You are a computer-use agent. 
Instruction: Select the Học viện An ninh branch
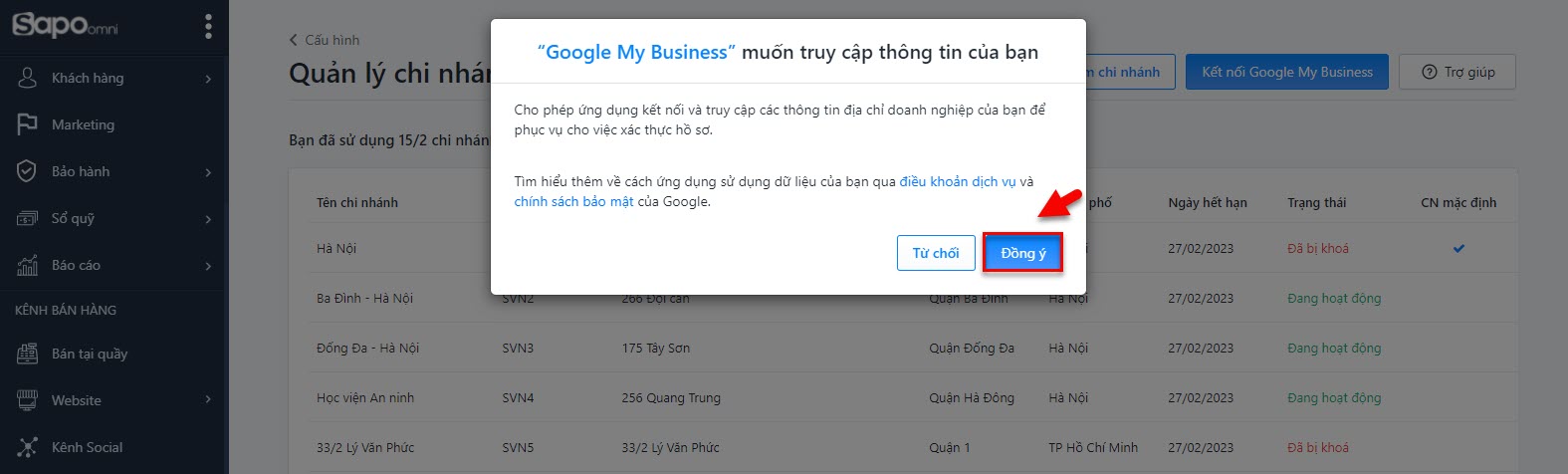pyautogui.click(x=365, y=397)
